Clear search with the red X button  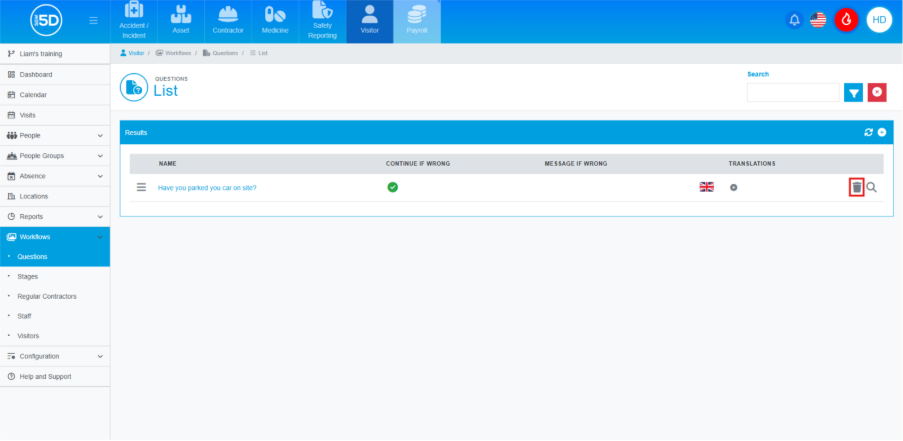[x=877, y=92]
